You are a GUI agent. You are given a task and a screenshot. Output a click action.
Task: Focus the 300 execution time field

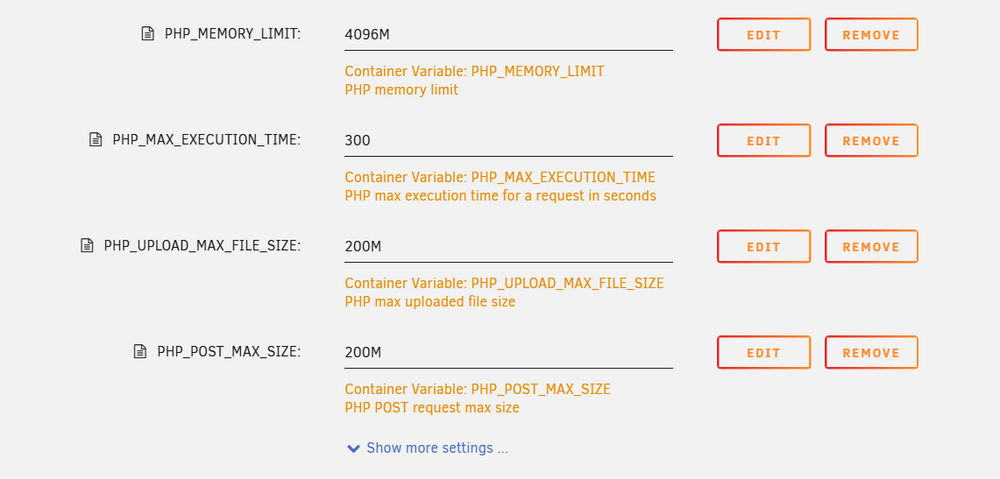point(508,140)
